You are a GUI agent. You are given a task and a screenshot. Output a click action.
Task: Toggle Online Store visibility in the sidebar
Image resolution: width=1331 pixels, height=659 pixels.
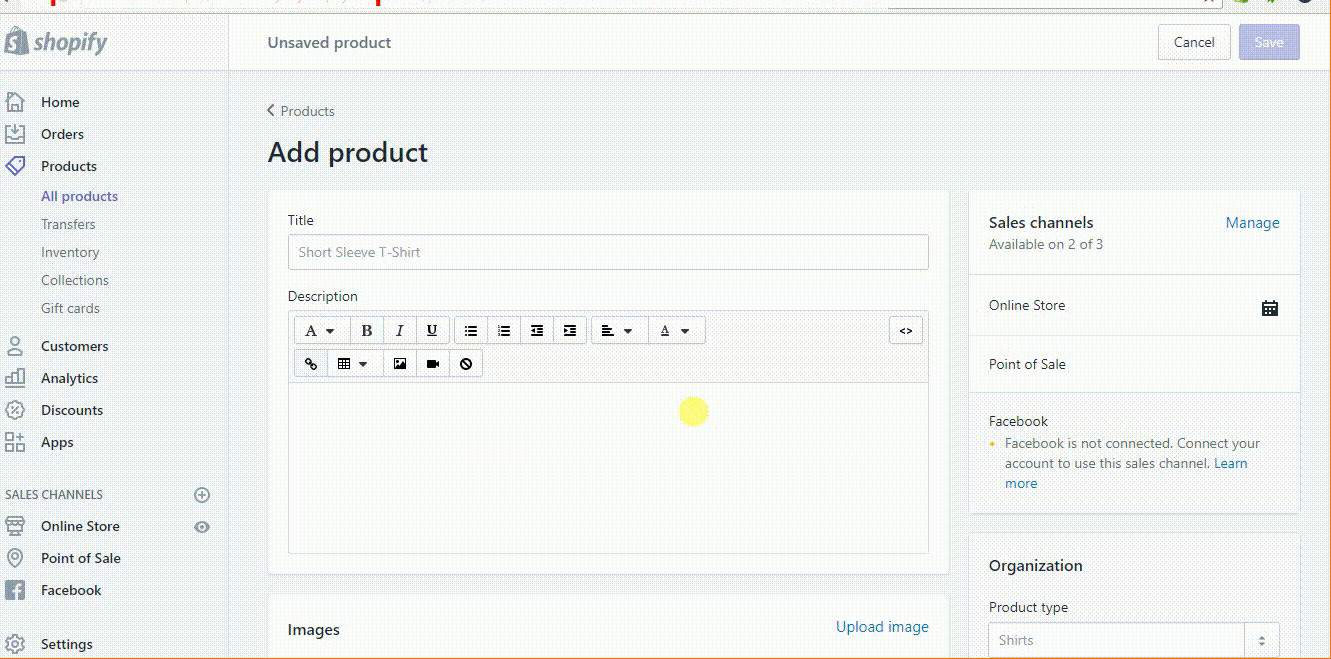(x=202, y=526)
